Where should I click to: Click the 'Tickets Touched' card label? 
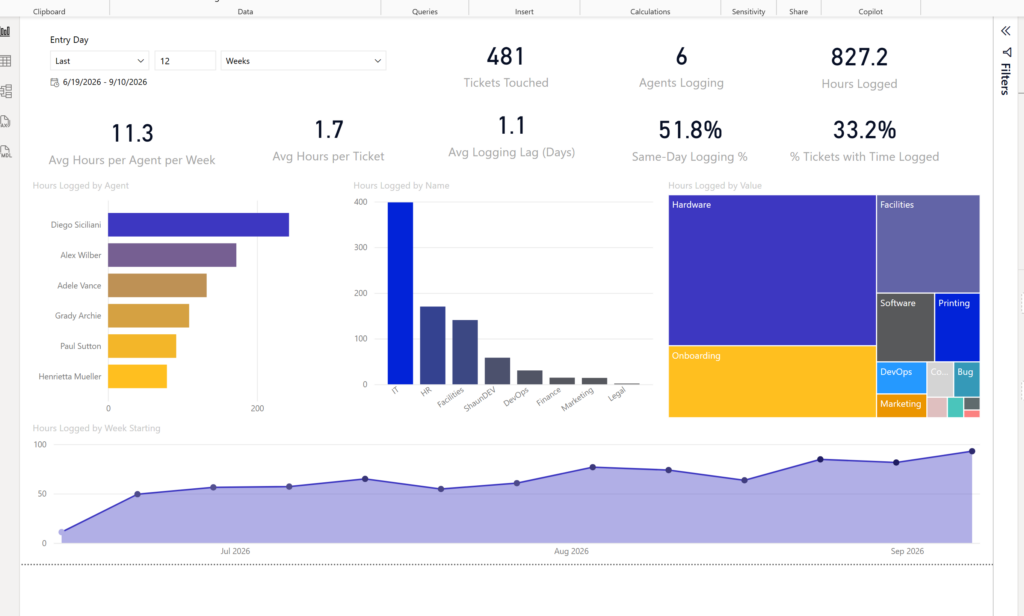(x=506, y=83)
